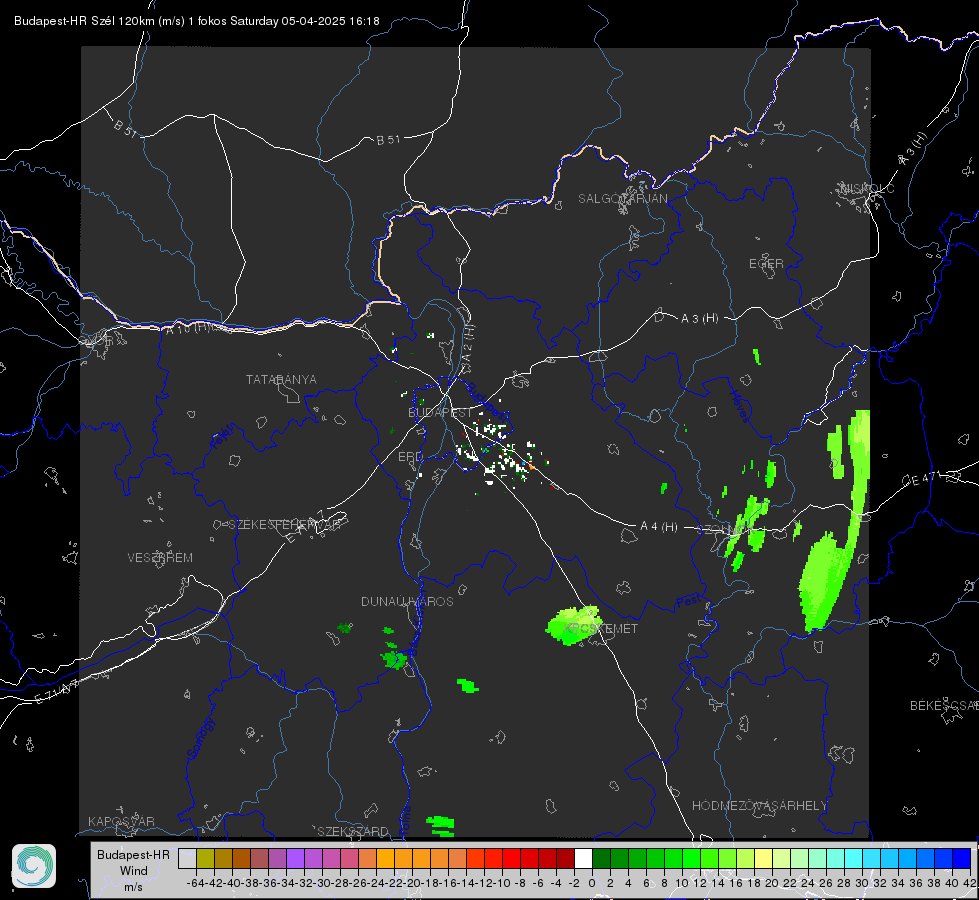Viewport: 979px width, 900px height.
Task: Click the Pest county label
Action: point(689,602)
